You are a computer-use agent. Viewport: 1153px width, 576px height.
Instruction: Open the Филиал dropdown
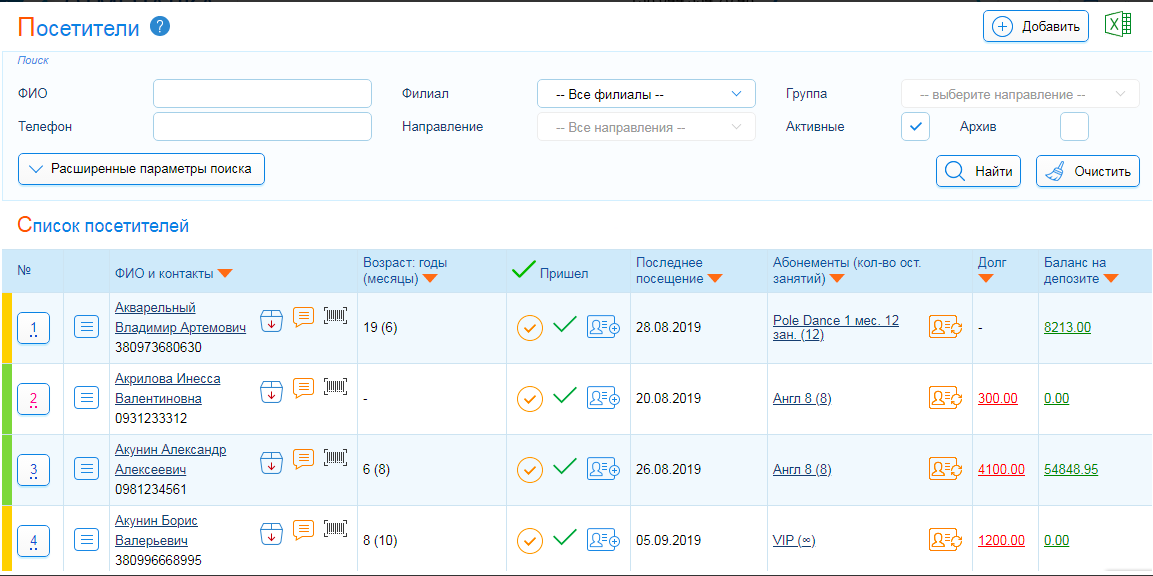tap(646, 94)
